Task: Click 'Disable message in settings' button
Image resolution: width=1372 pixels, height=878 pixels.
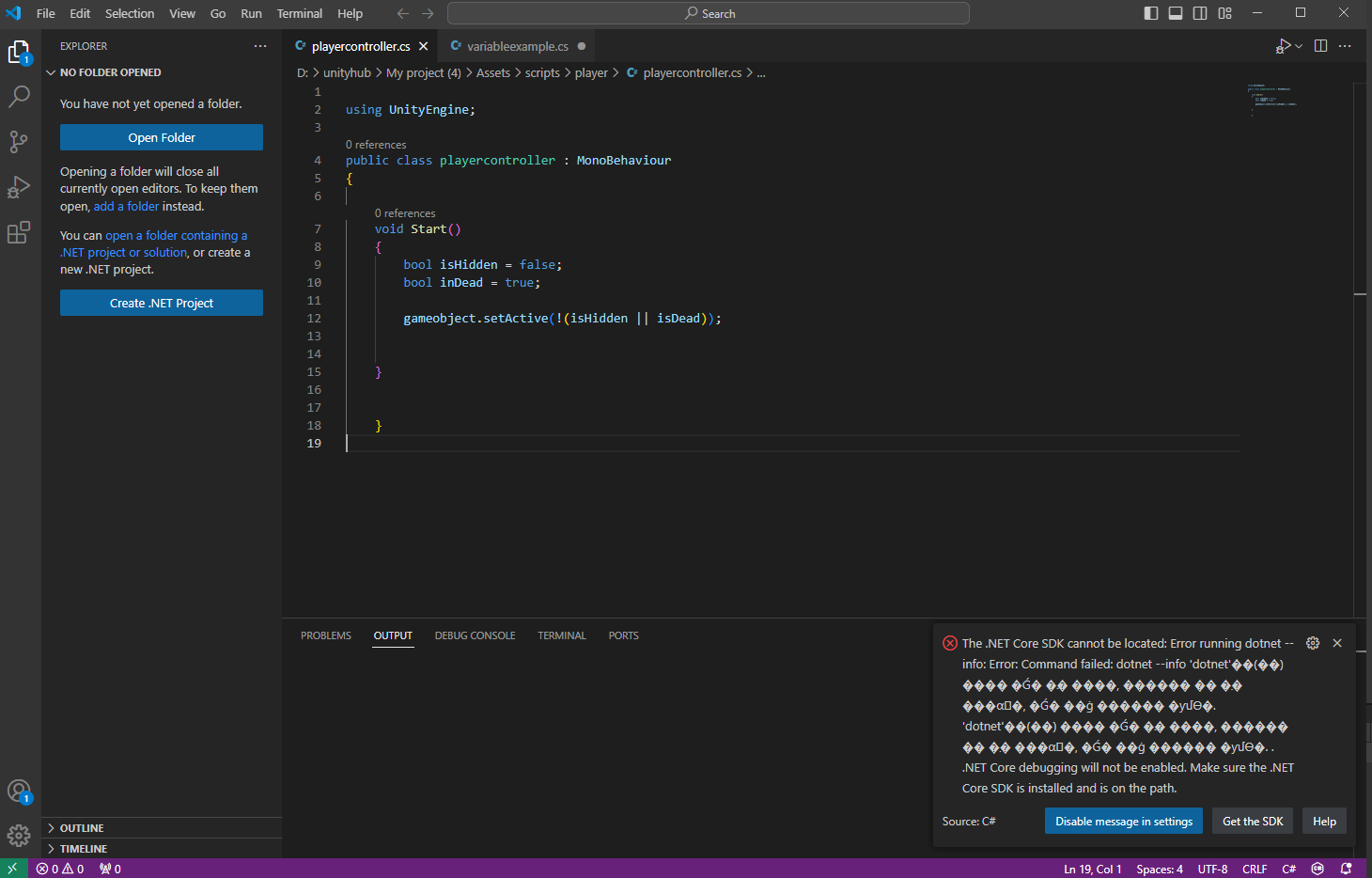Action: pyautogui.click(x=1124, y=821)
